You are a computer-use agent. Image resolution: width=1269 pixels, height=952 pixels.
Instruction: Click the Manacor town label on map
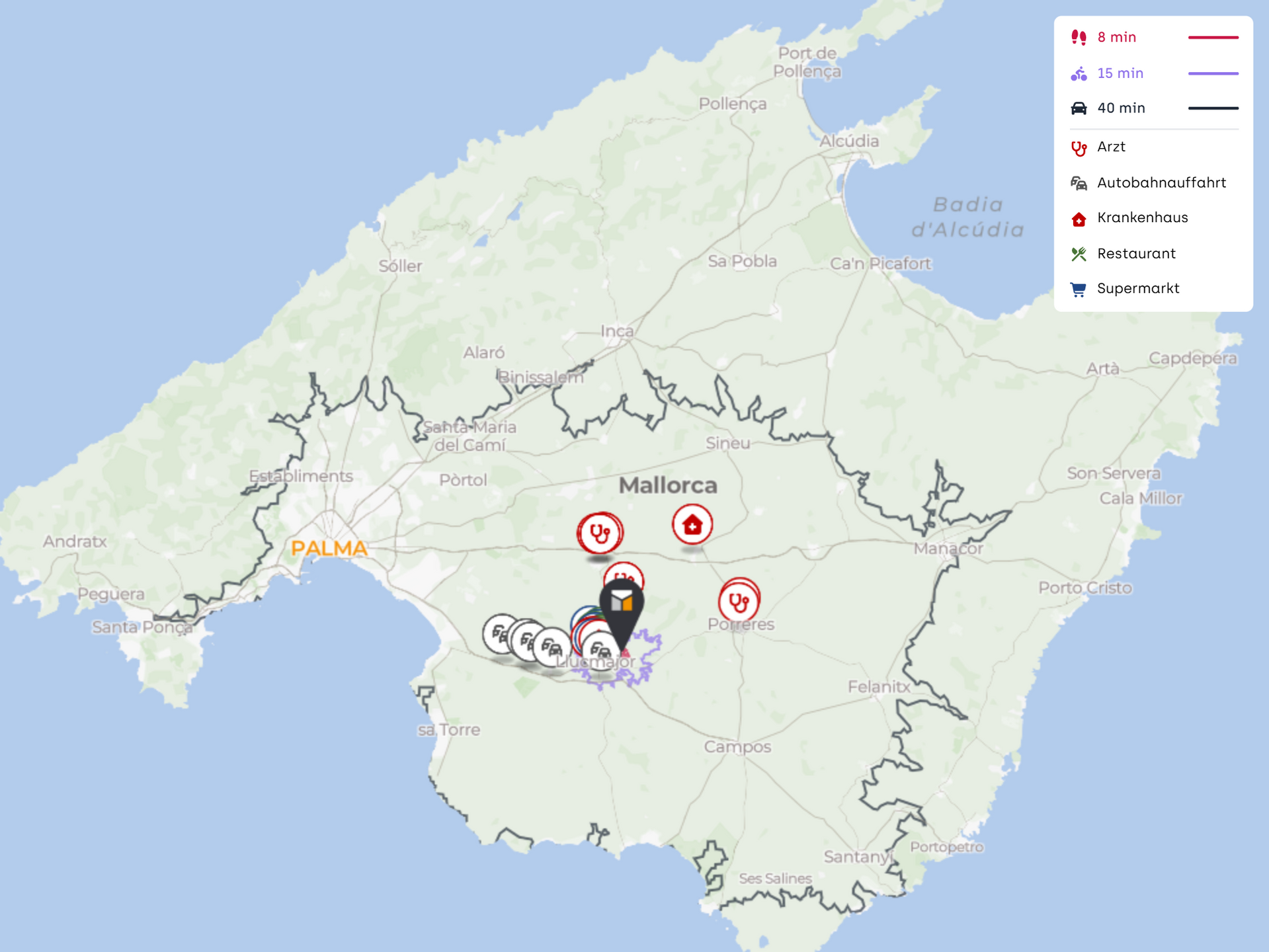[948, 548]
